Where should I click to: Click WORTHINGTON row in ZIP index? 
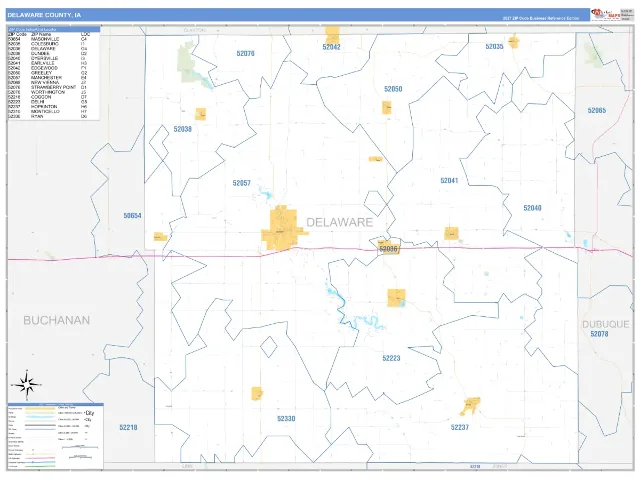pos(48,92)
